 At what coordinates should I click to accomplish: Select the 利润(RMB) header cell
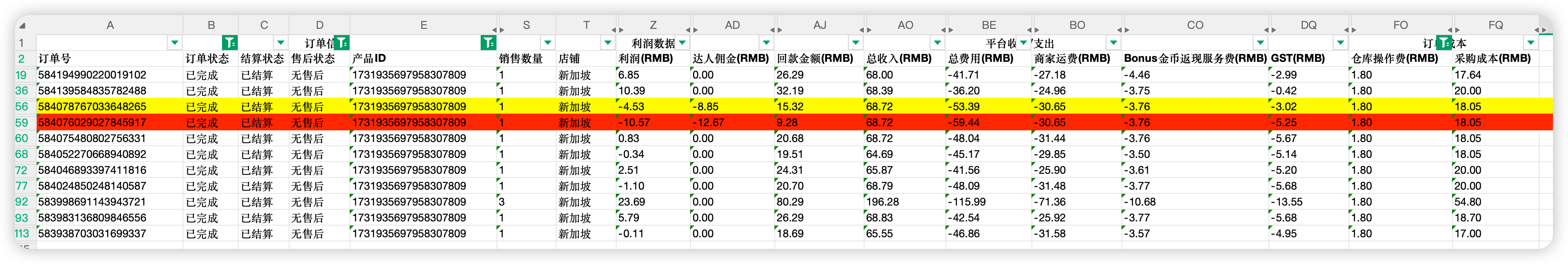coord(653,58)
